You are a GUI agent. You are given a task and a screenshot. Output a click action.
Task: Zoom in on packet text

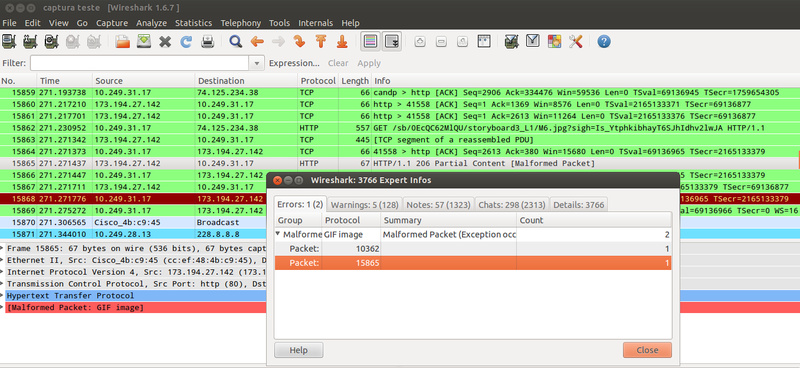click(x=420, y=42)
